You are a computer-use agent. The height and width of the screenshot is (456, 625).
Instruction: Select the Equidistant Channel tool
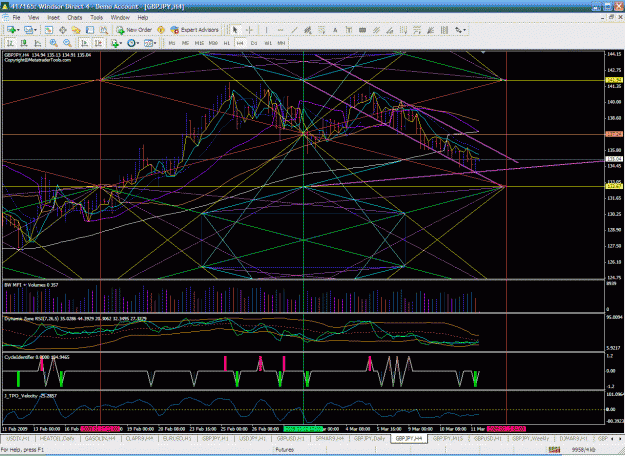click(376, 30)
